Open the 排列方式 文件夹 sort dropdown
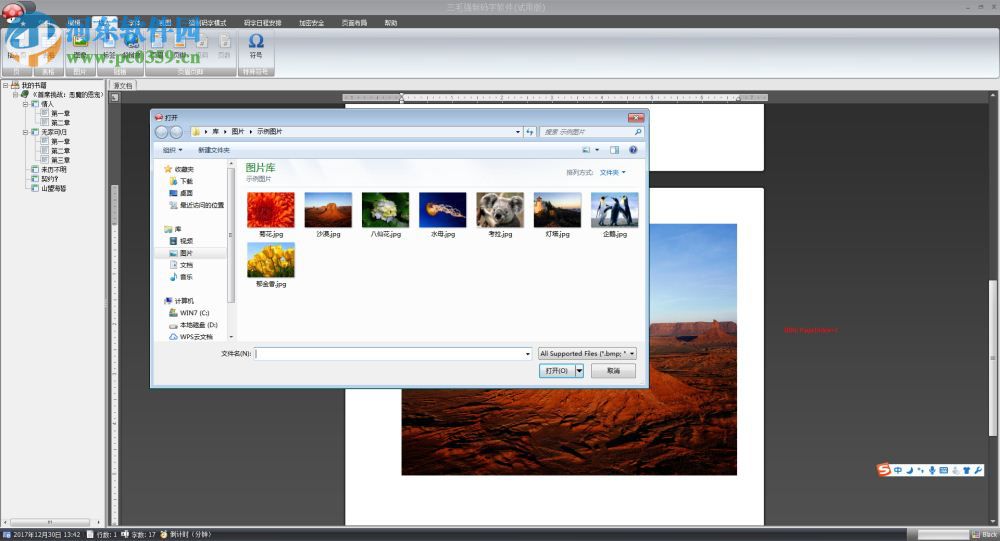 pos(612,172)
